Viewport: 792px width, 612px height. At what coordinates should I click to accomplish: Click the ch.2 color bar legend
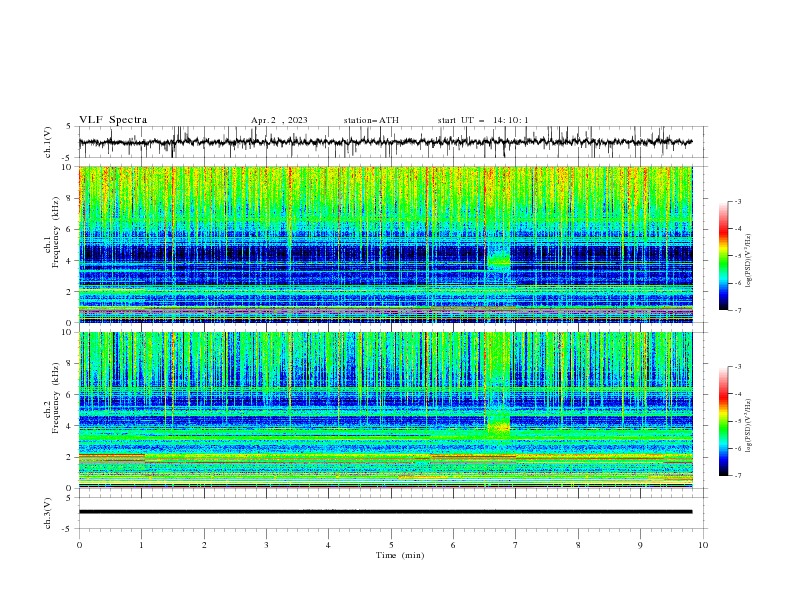(x=723, y=421)
